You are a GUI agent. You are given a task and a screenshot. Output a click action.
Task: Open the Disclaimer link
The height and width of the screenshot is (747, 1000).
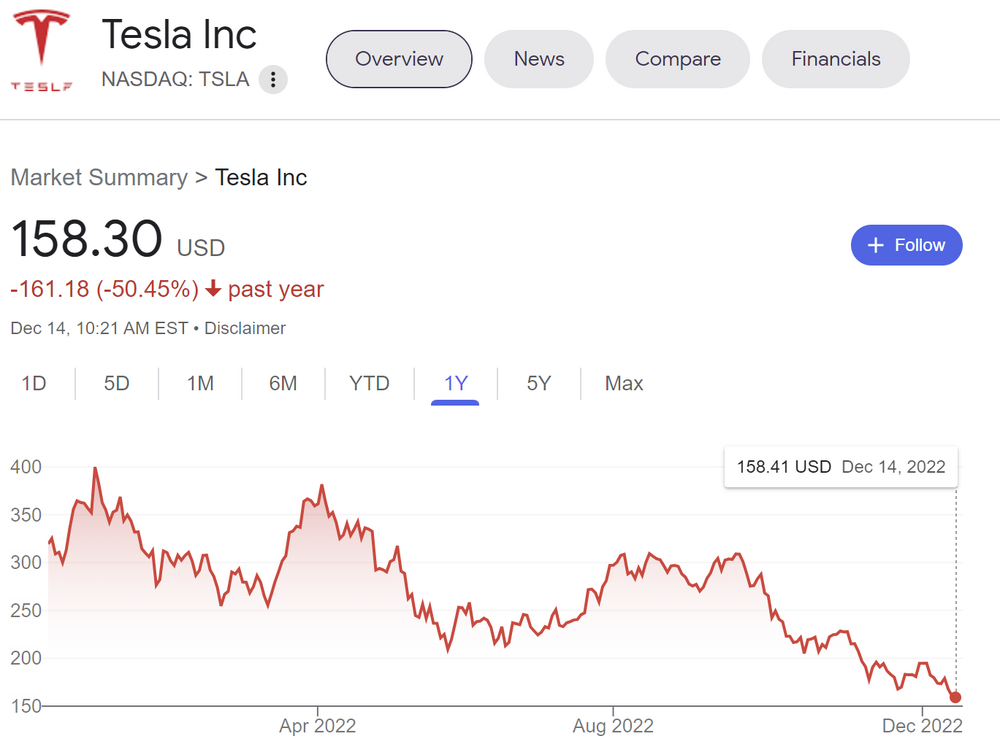tap(245, 328)
